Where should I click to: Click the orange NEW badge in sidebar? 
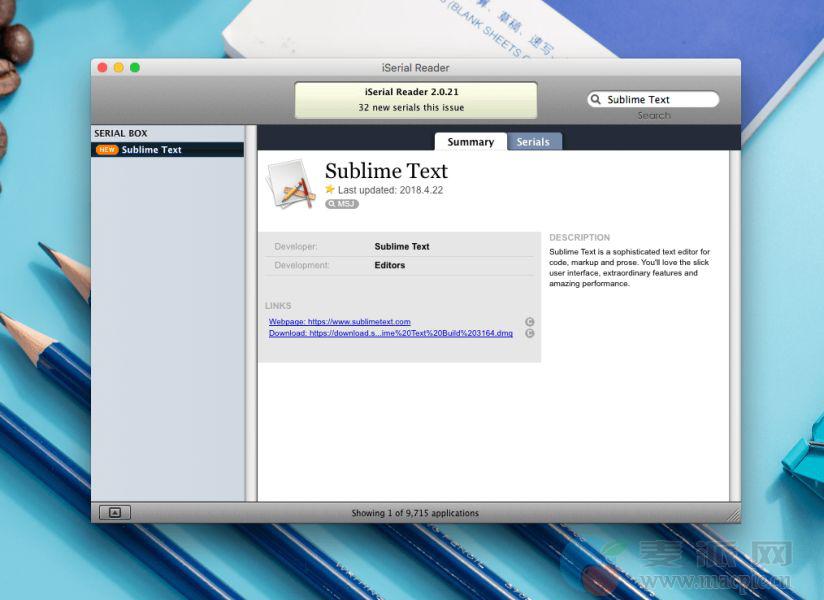pos(107,150)
